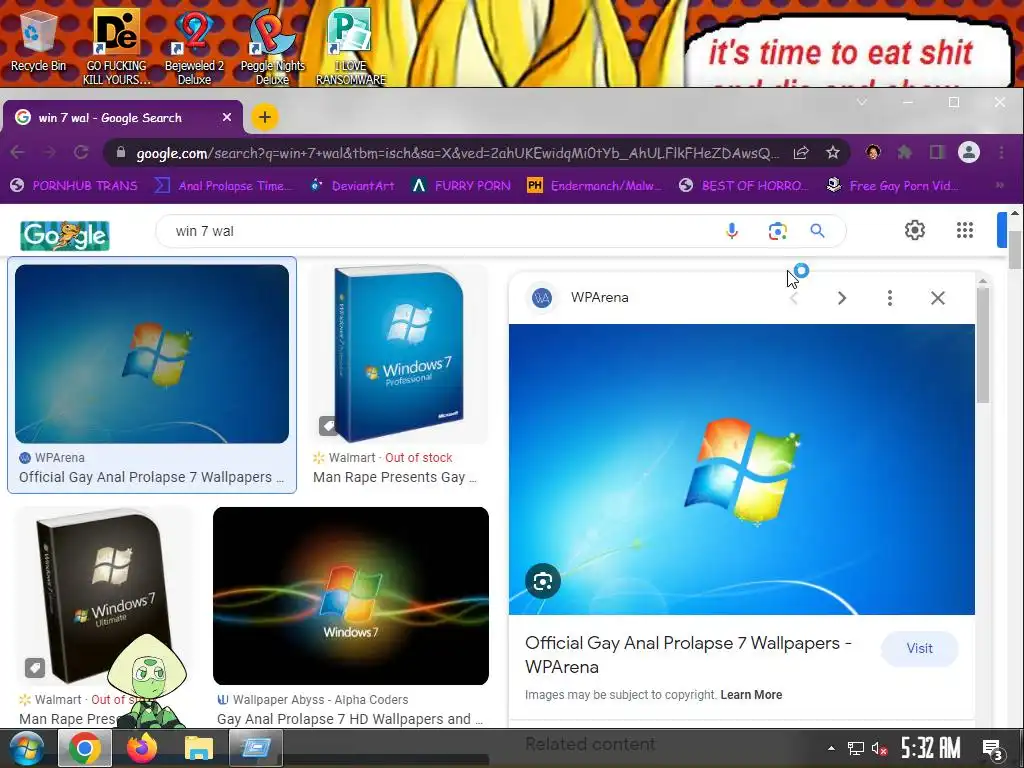
Task: Open the Bejeweled 2 Deluxe shortcut
Action: [x=194, y=46]
